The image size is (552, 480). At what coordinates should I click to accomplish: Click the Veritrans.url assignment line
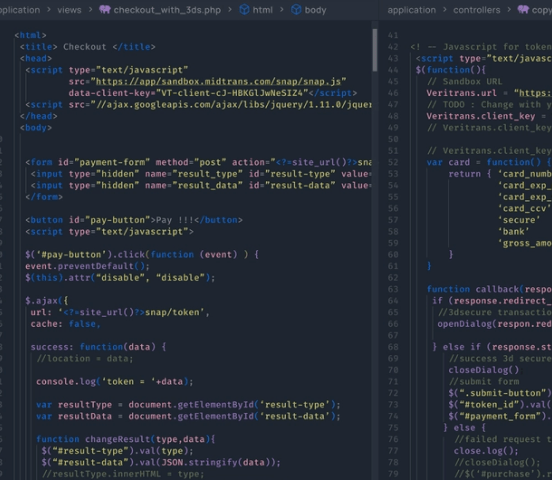pyautogui.click(x=489, y=93)
